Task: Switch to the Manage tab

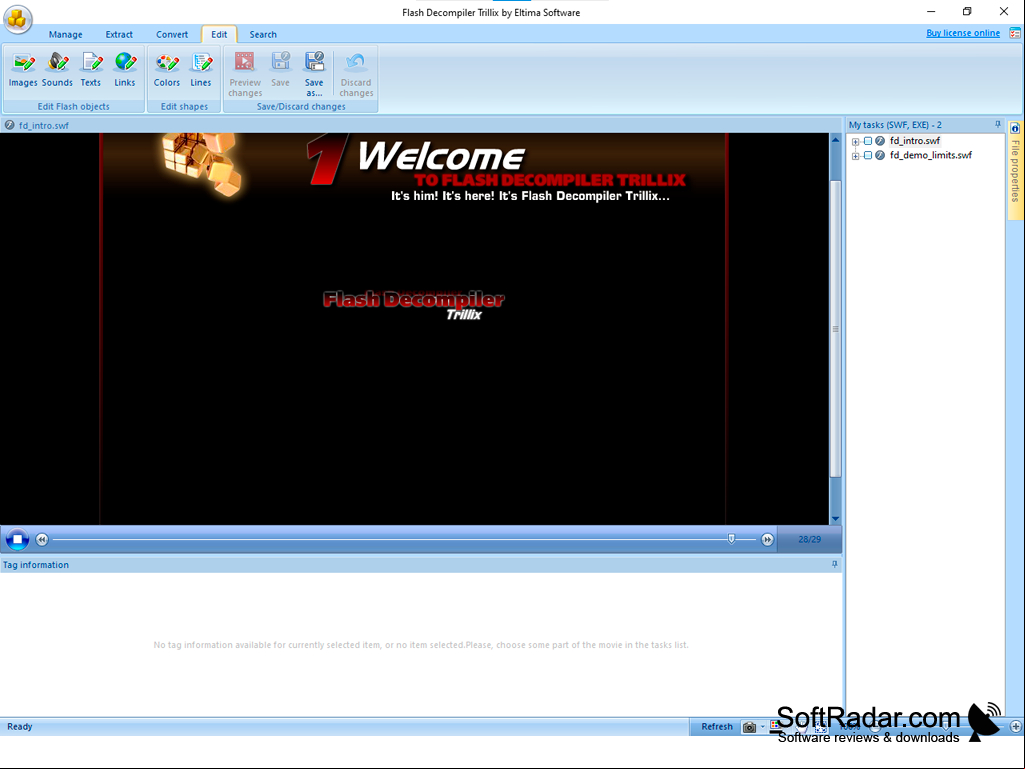Action: point(65,35)
